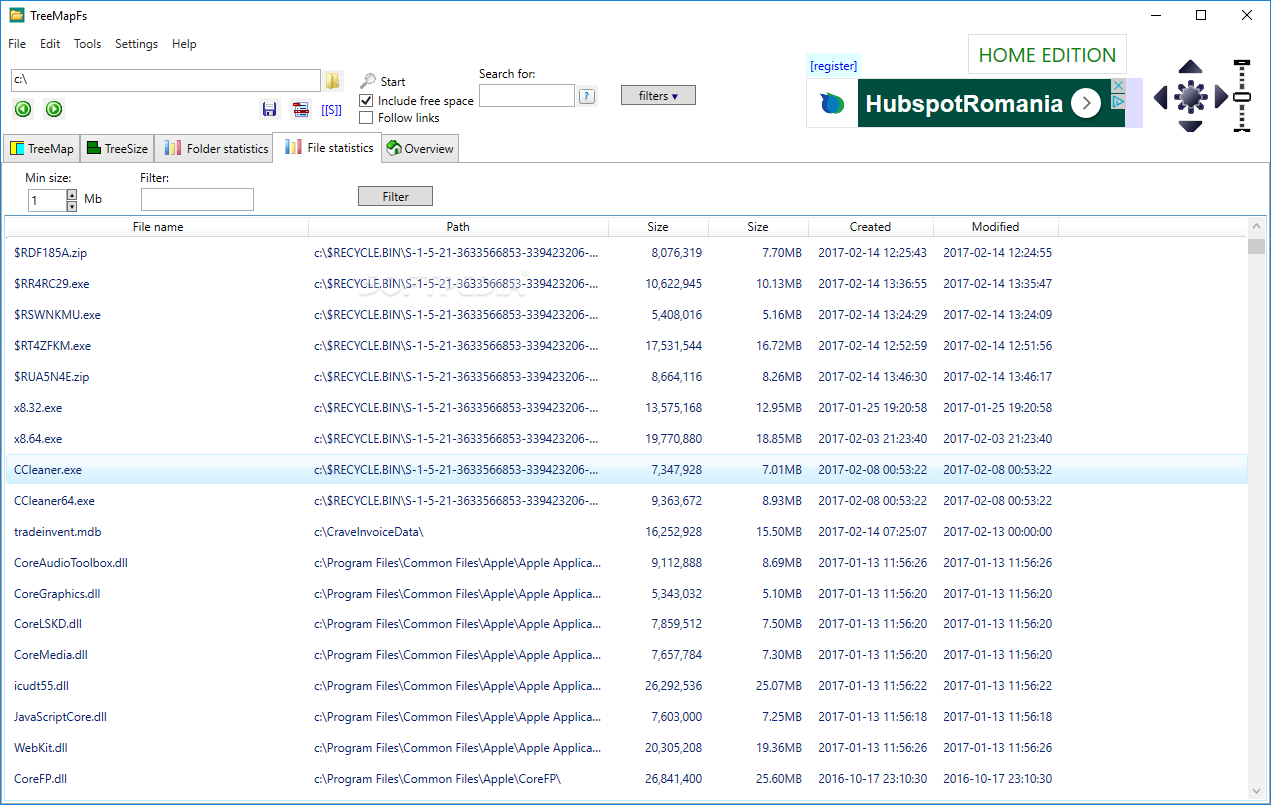Select the CCleaner64.exe row
Image resolution: width=1271 pixels, height=805 pixels.
(626, 501)
